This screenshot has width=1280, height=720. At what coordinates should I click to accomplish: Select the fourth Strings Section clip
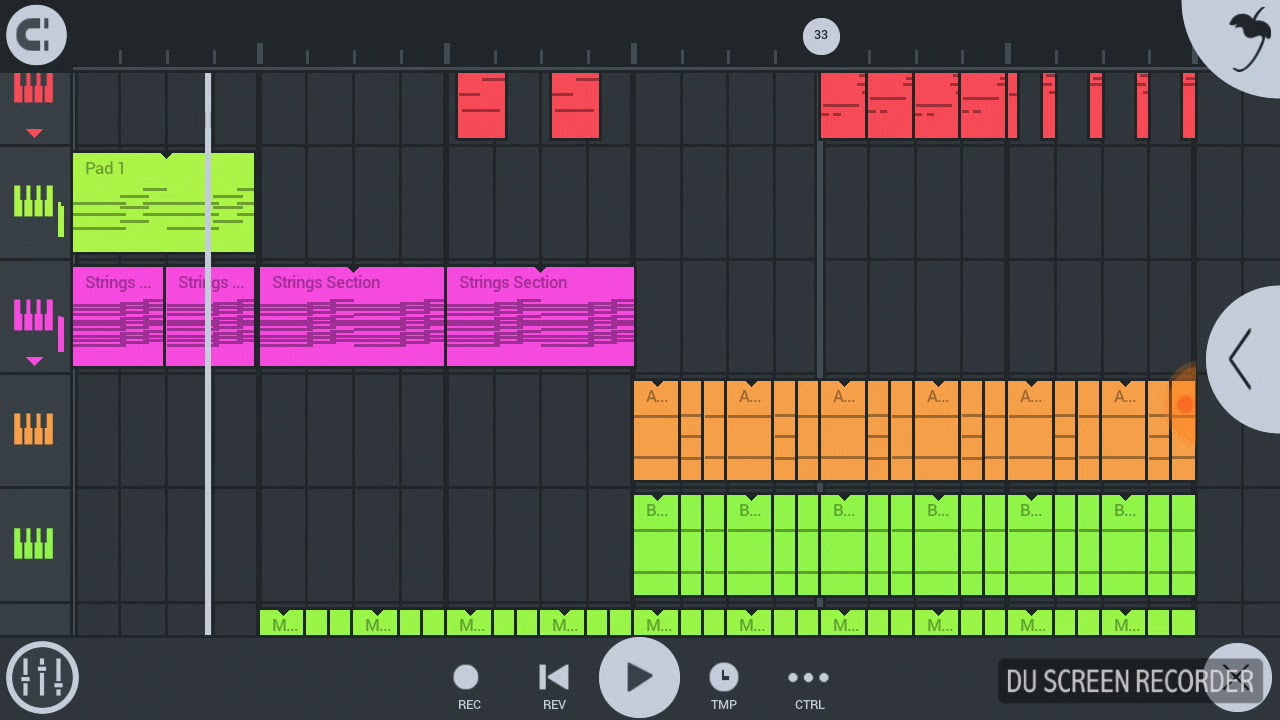pyautogui.click(x=540, y=316)
